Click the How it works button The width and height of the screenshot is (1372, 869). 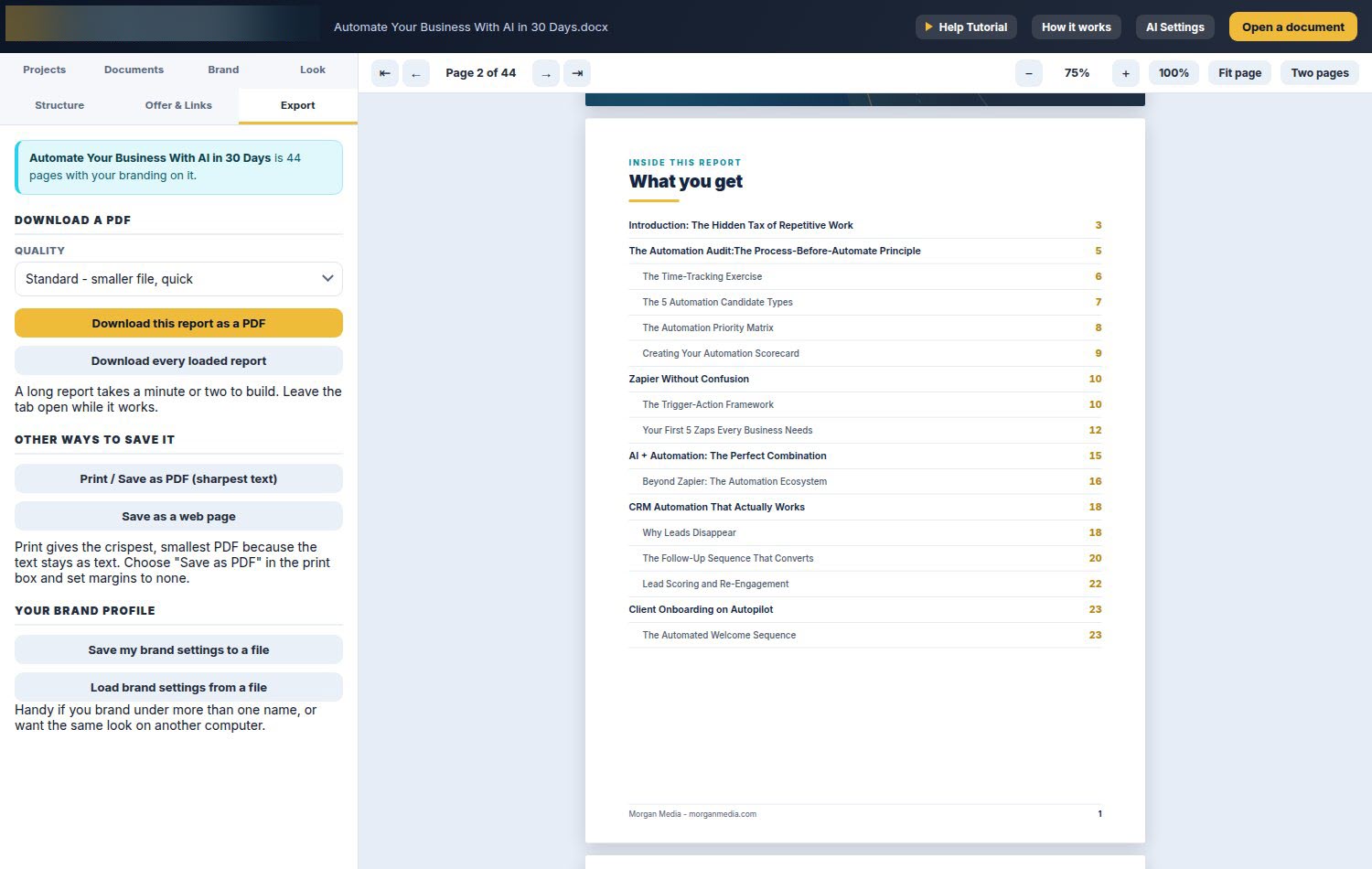click(1077, 27)
